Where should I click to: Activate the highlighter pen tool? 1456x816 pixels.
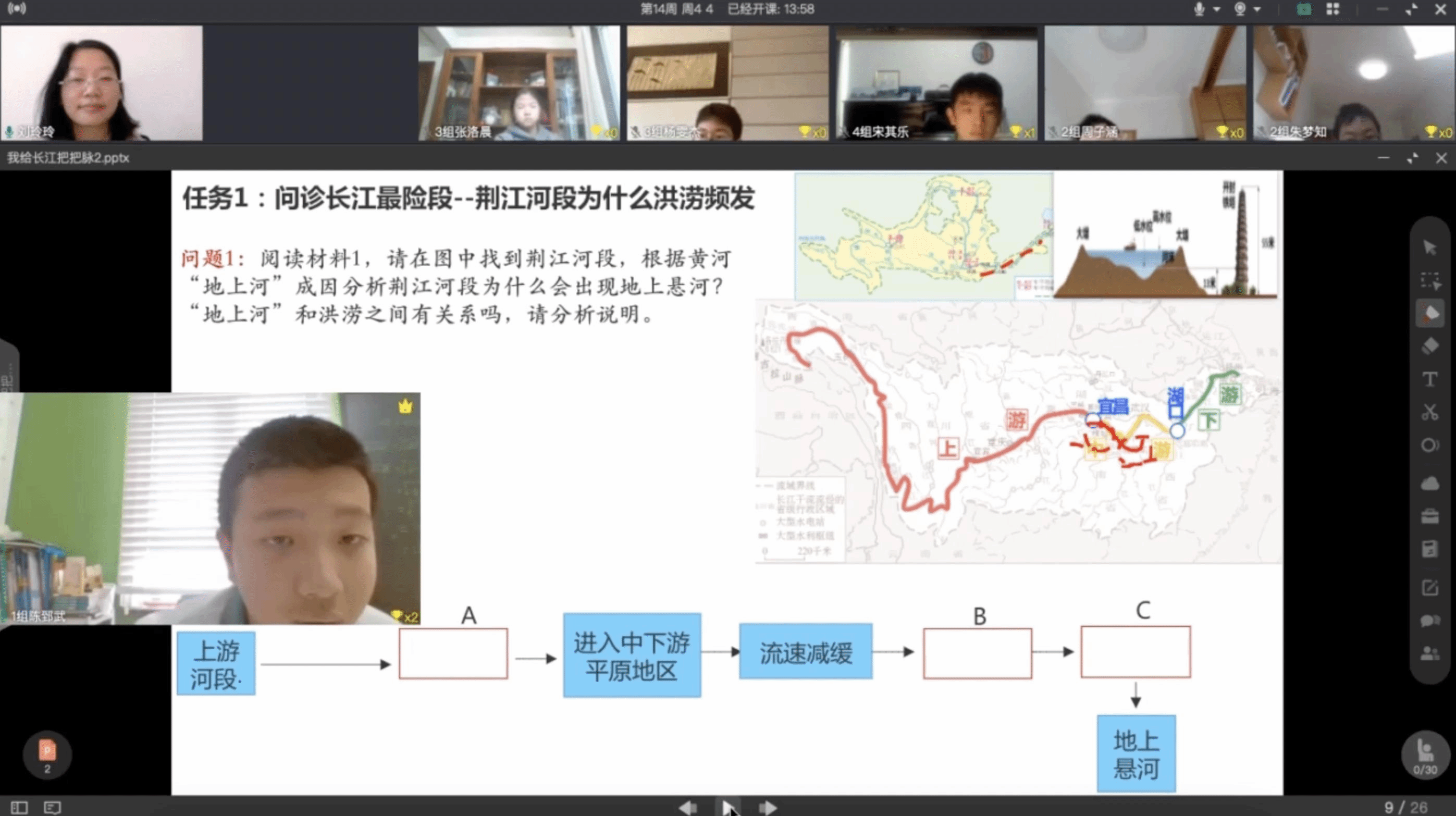click(x=1429, y=314)
